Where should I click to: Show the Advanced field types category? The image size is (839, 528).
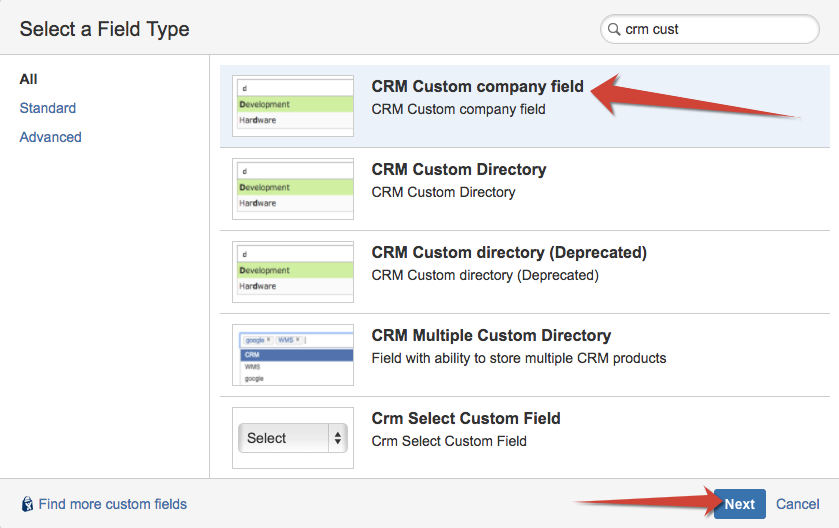tap(51, 137)
